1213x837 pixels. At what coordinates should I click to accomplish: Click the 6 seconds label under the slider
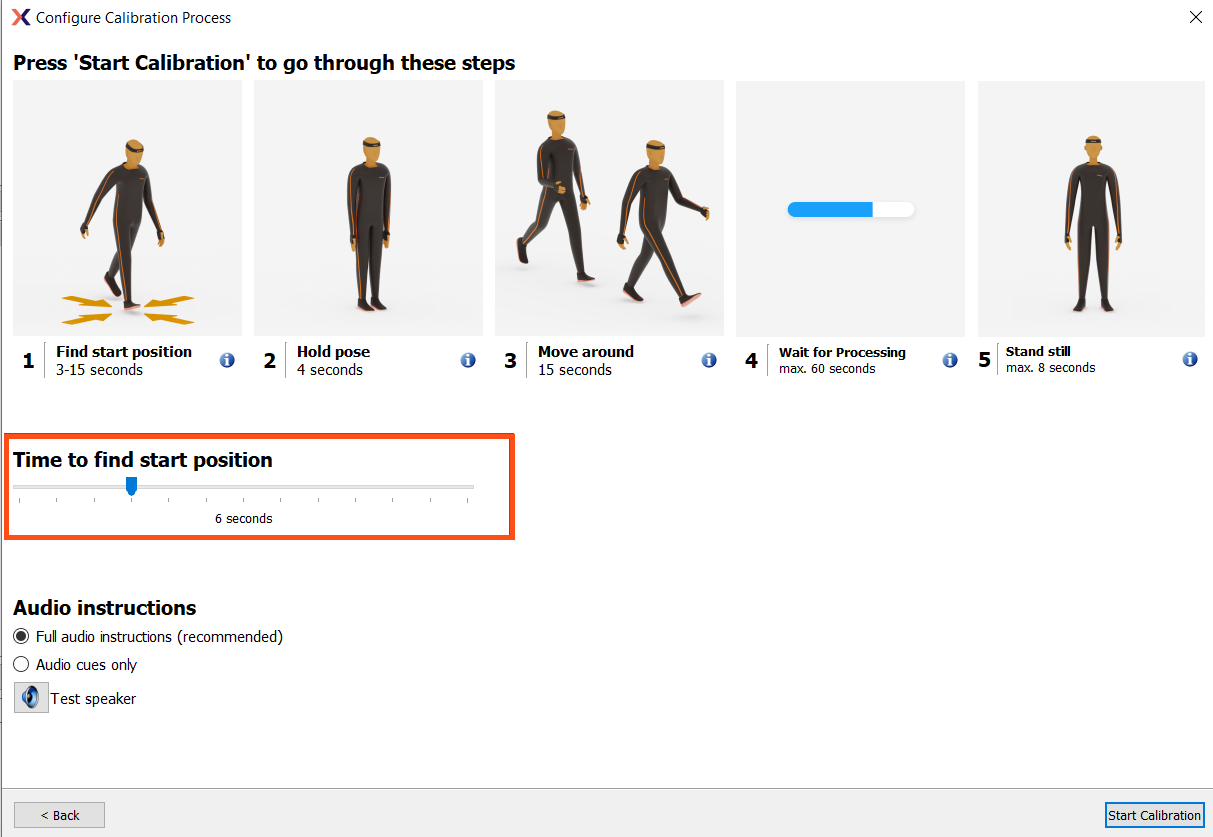(243, 518)
